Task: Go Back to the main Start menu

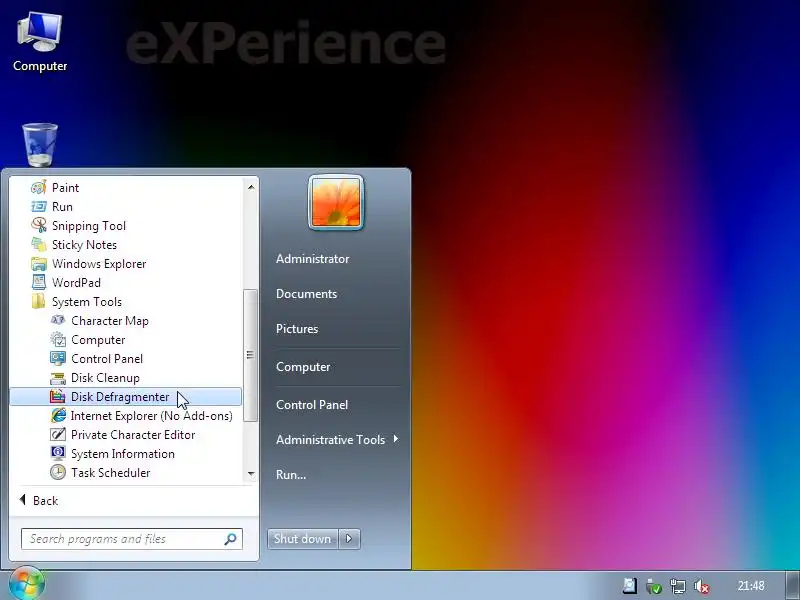Action: click(x=39, y=501)
